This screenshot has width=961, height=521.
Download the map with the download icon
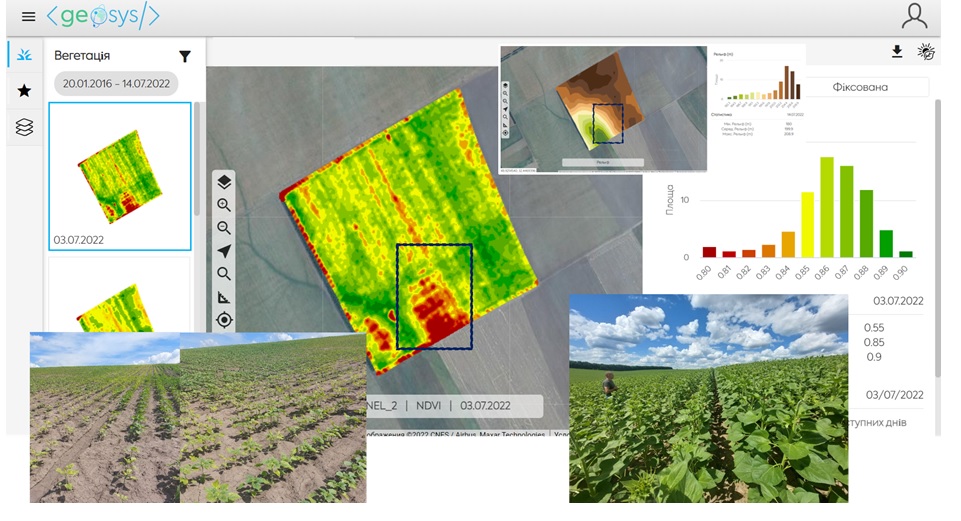(897, 52)
